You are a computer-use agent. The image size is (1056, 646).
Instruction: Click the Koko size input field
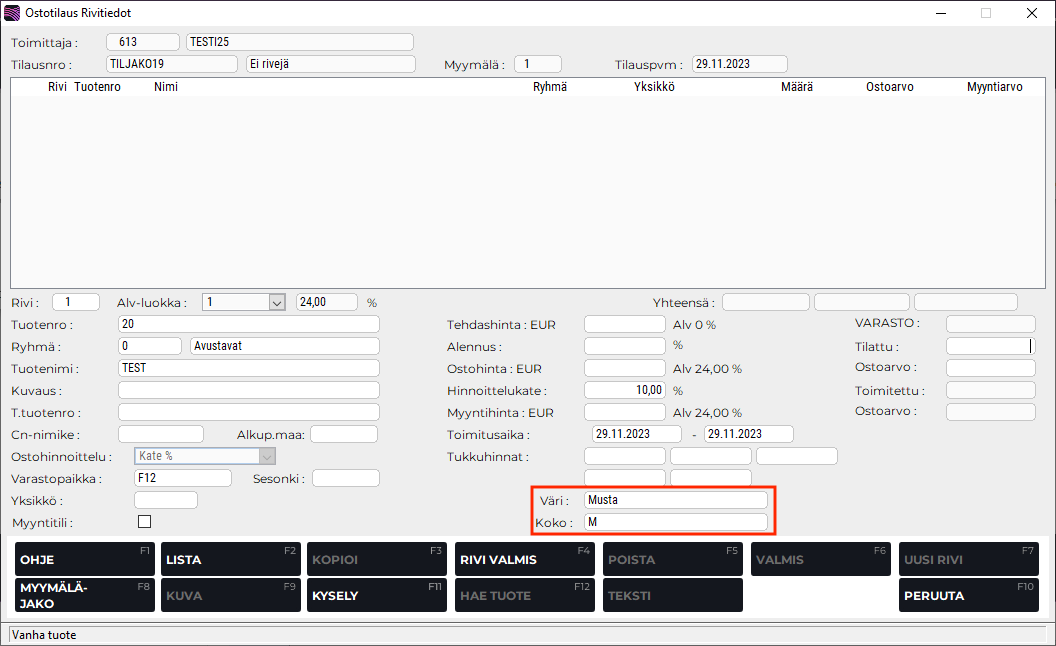point(676,522)
